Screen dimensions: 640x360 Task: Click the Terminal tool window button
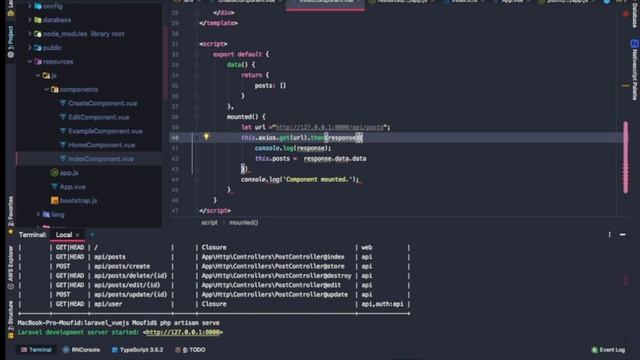pos(36,350)
